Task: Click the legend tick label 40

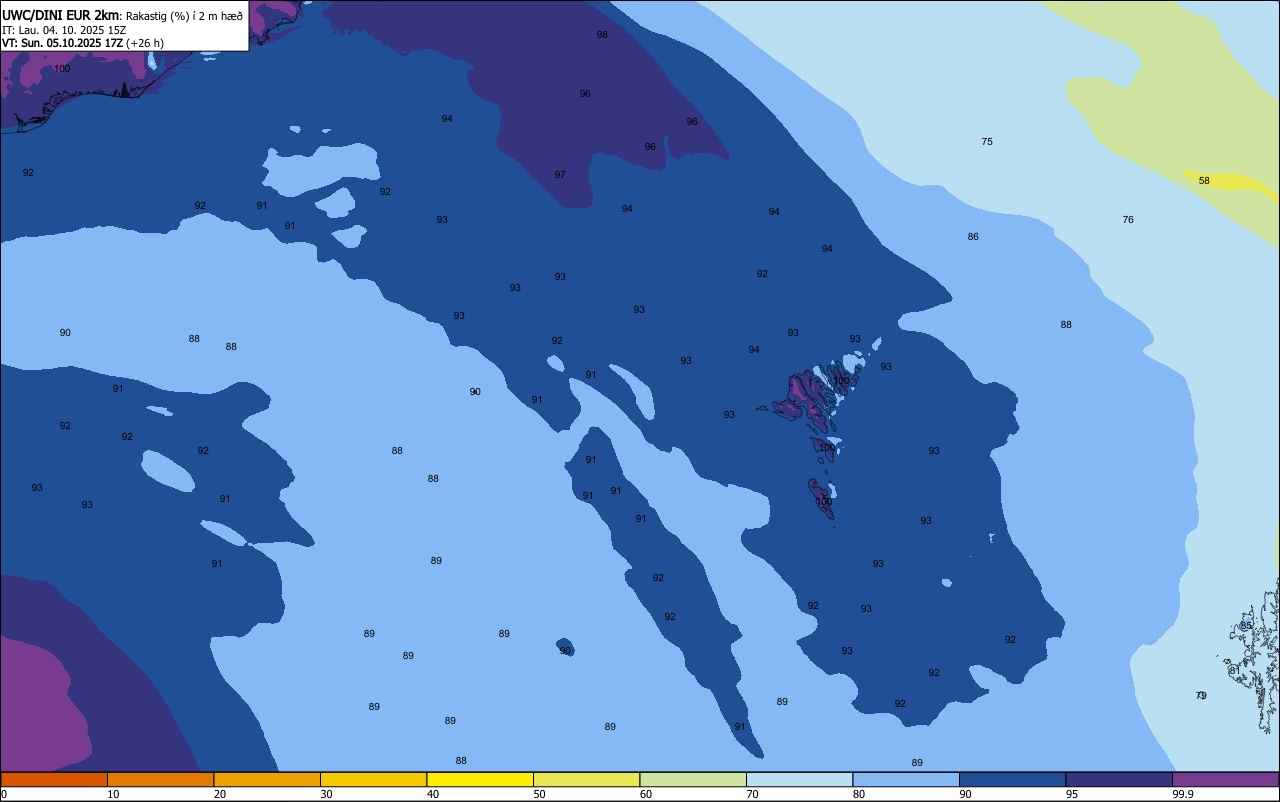Action: pos(433,794)
